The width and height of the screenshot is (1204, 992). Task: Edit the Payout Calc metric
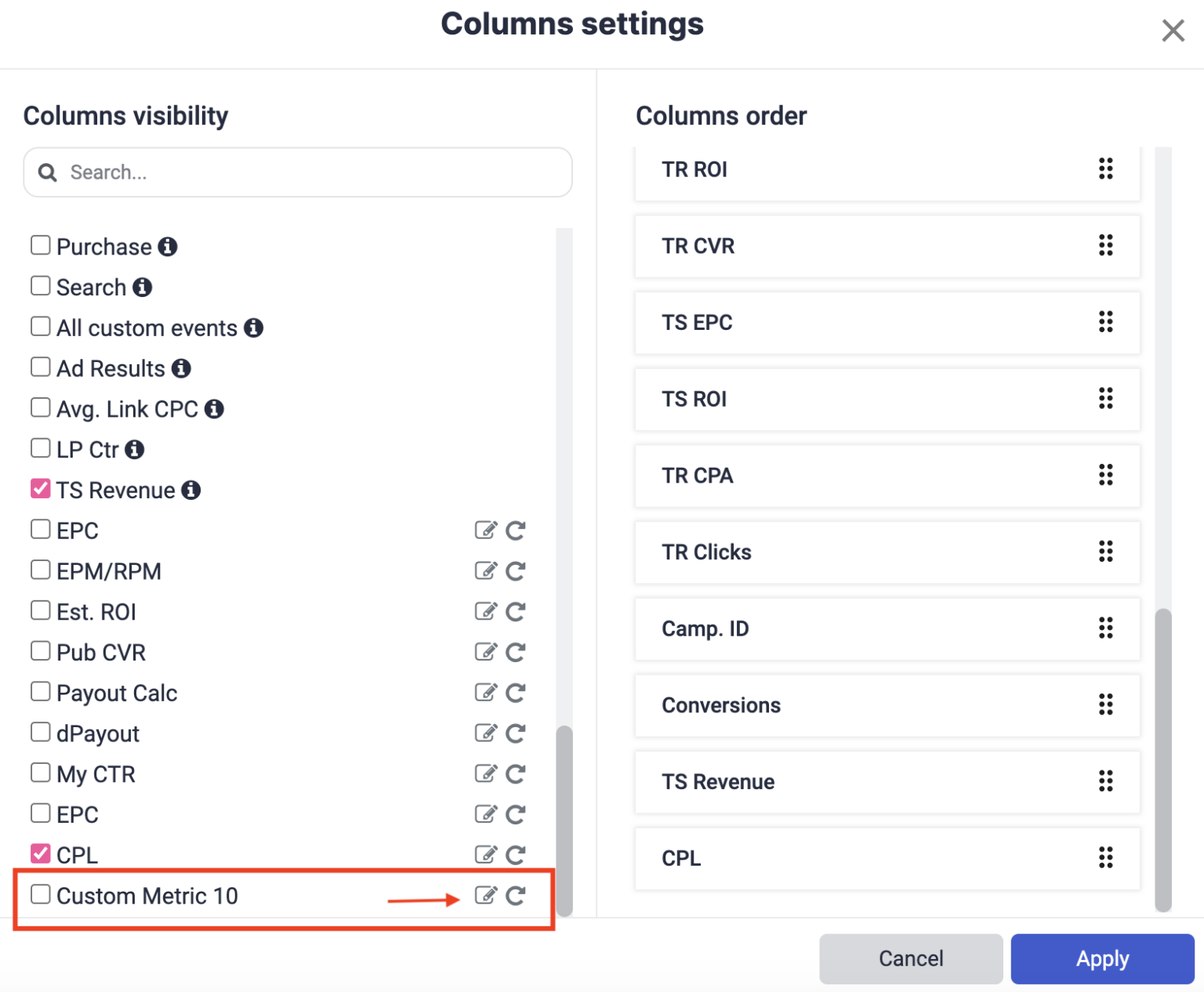[487, 693]
